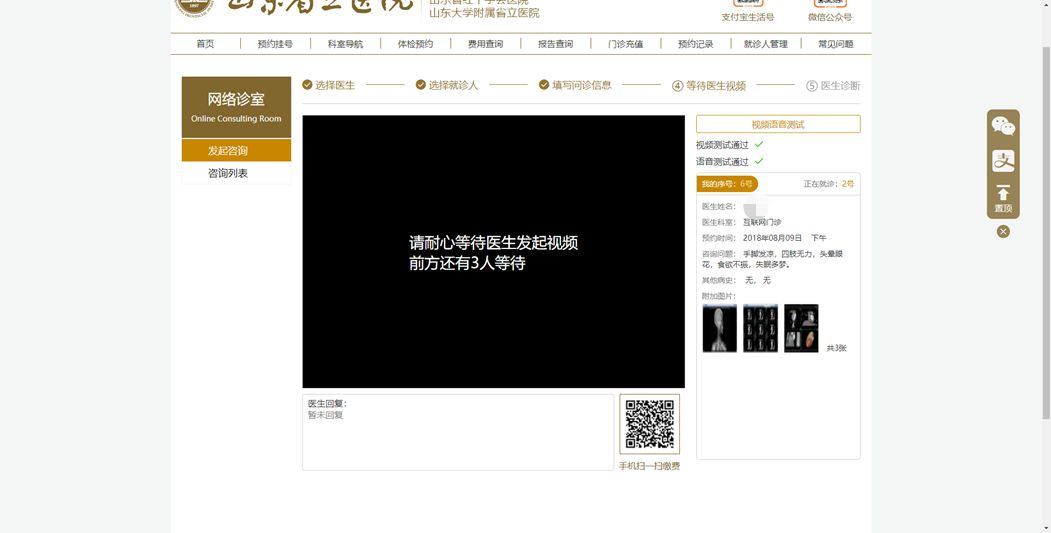Click the 置顶 back-to-top icon
This screenshot has width=1051, height=533.
pos(1003,198)
